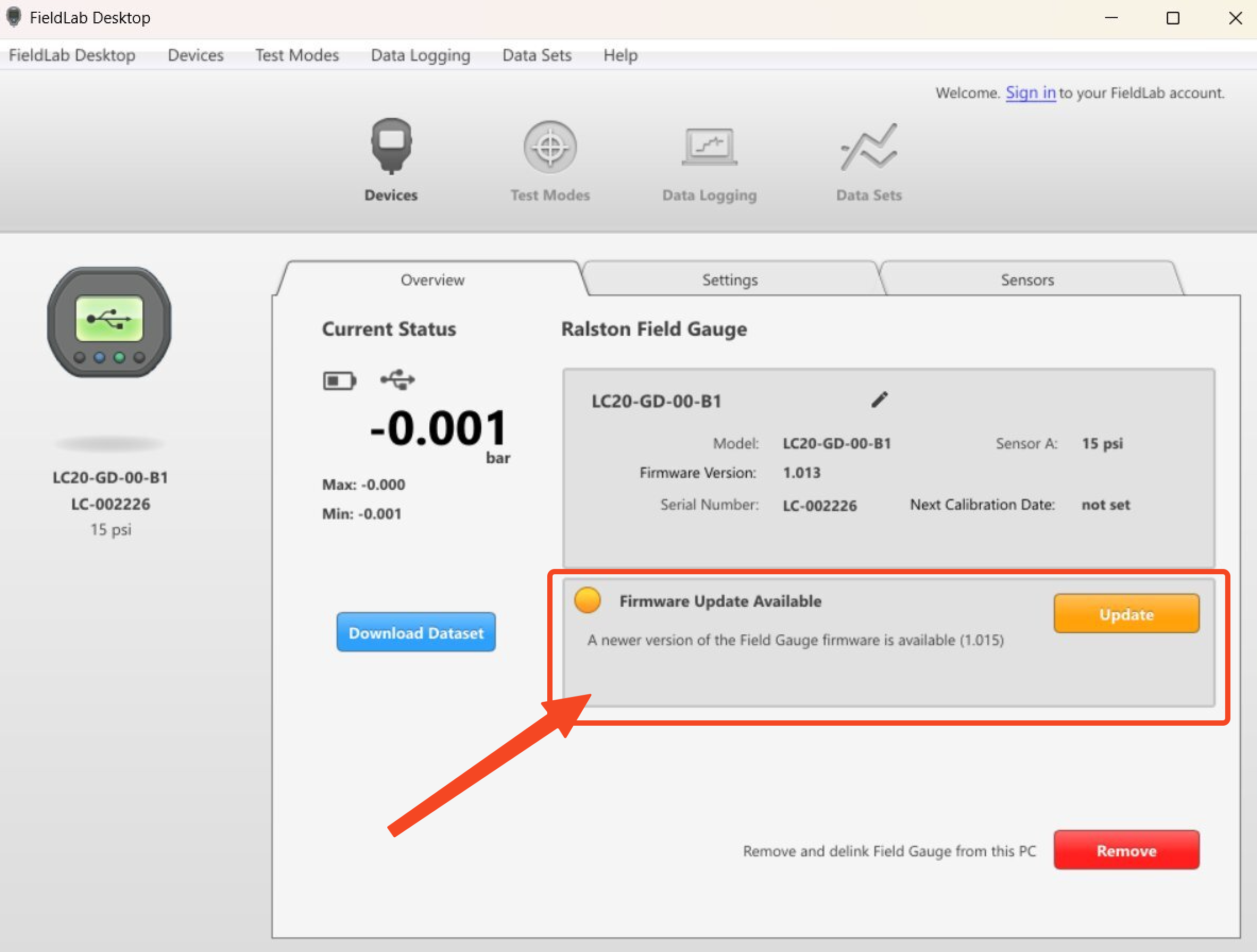
Task: Click the Current Status heading
Action: (389, 329)
